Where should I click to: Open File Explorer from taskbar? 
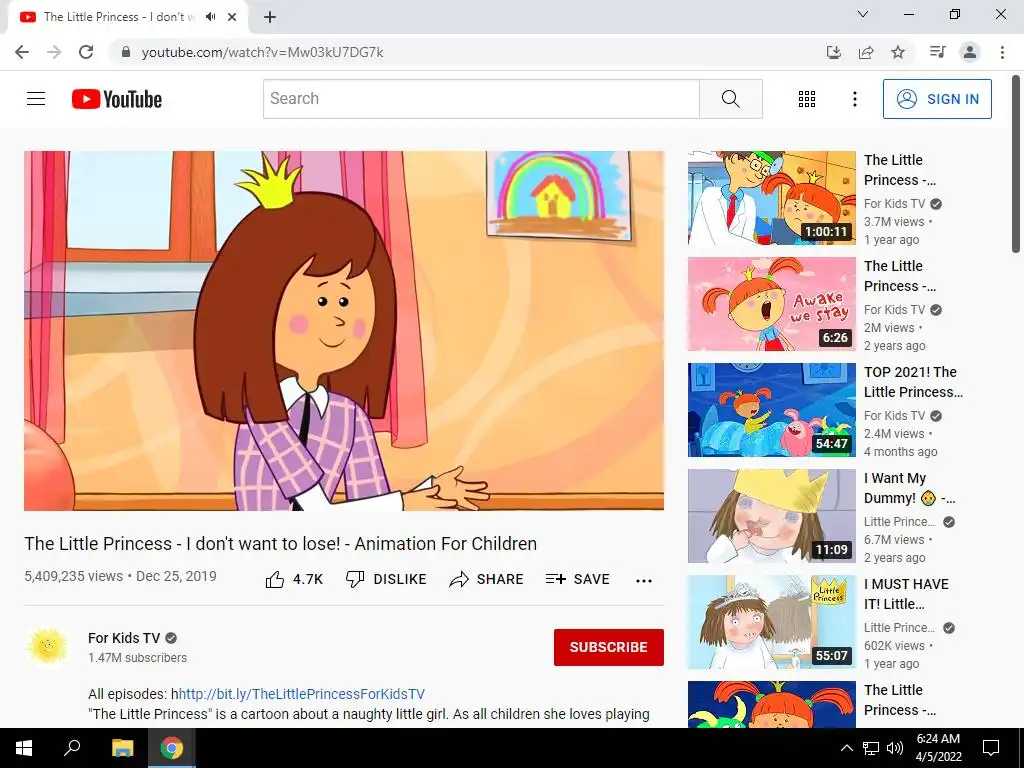pyautogui.click(x=122, y=748)
